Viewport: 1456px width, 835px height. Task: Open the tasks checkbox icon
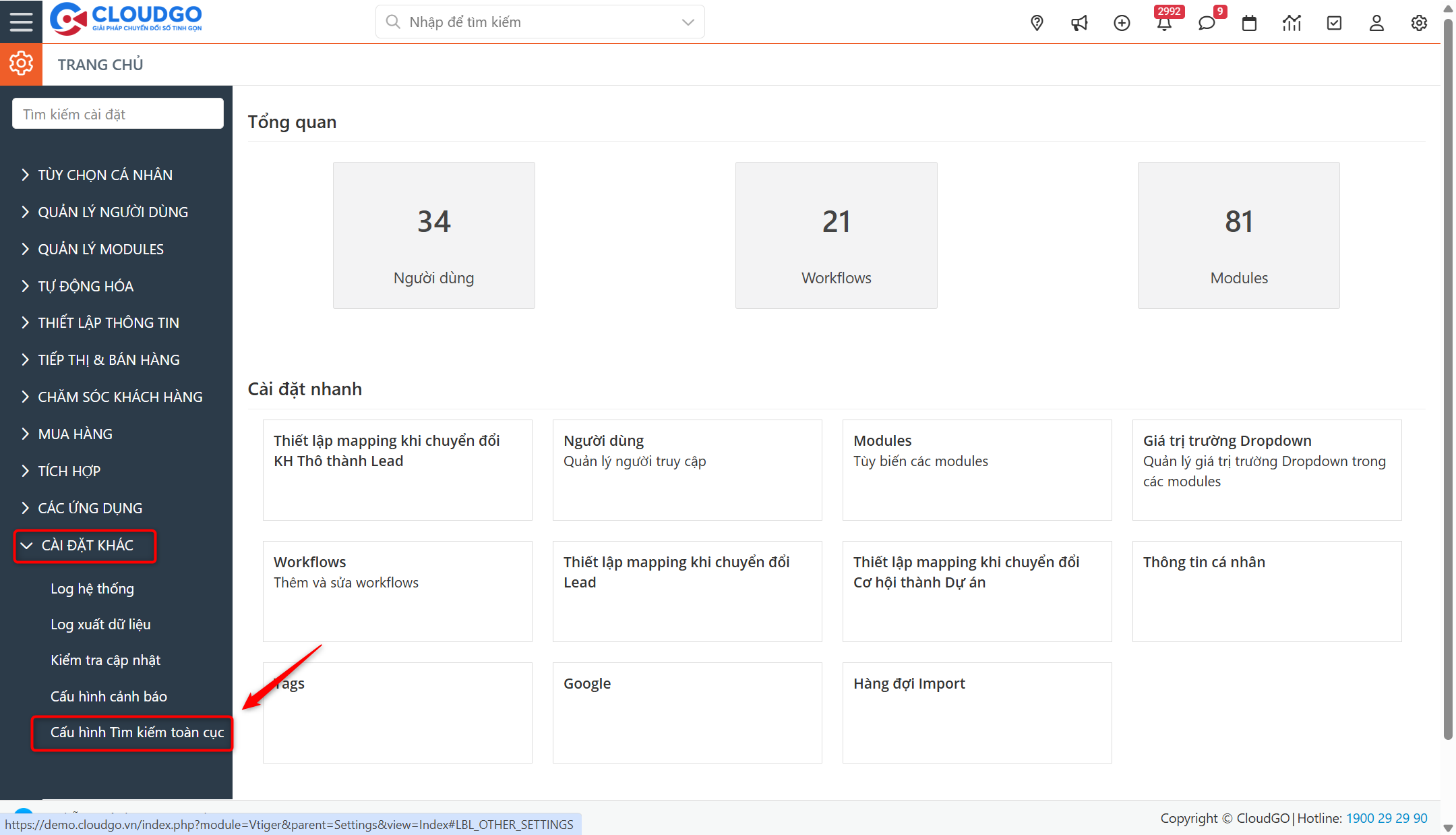pyautogui.click(x=1334, y=22)
